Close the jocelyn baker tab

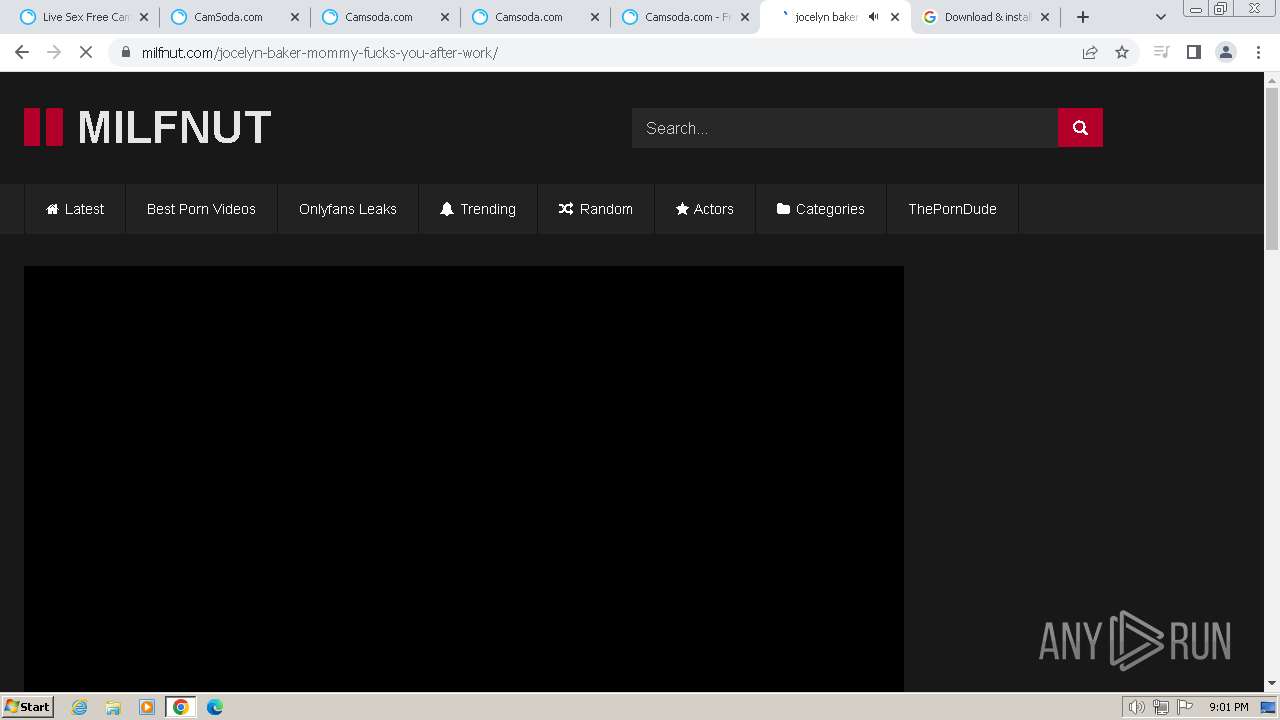pyautogui.click(x=895, y=17)
